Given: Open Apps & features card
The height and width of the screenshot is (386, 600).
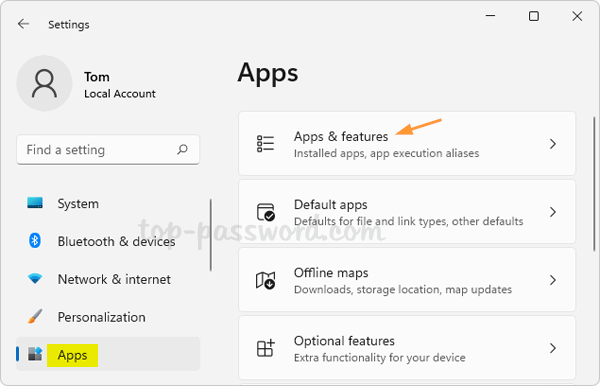Looking at the screenshot, I should (x=407, y=144).
